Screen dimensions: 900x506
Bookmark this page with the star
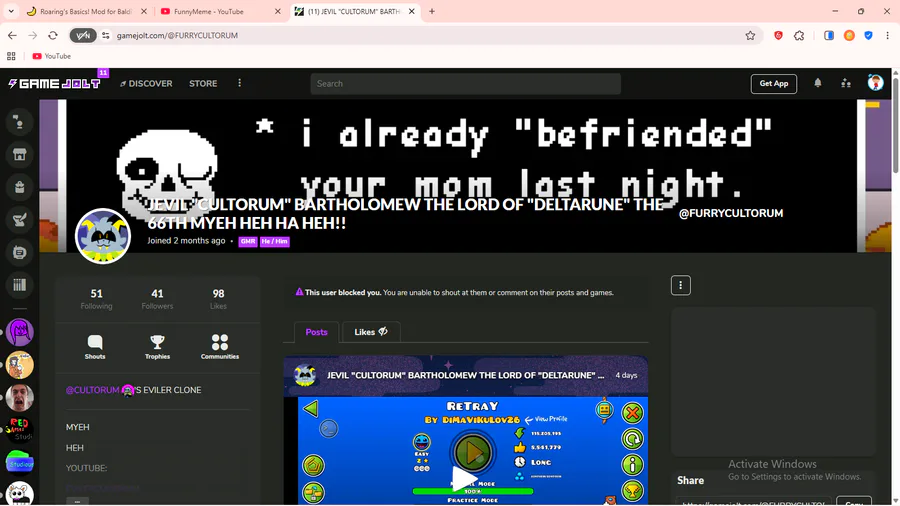tap(750, 36)
